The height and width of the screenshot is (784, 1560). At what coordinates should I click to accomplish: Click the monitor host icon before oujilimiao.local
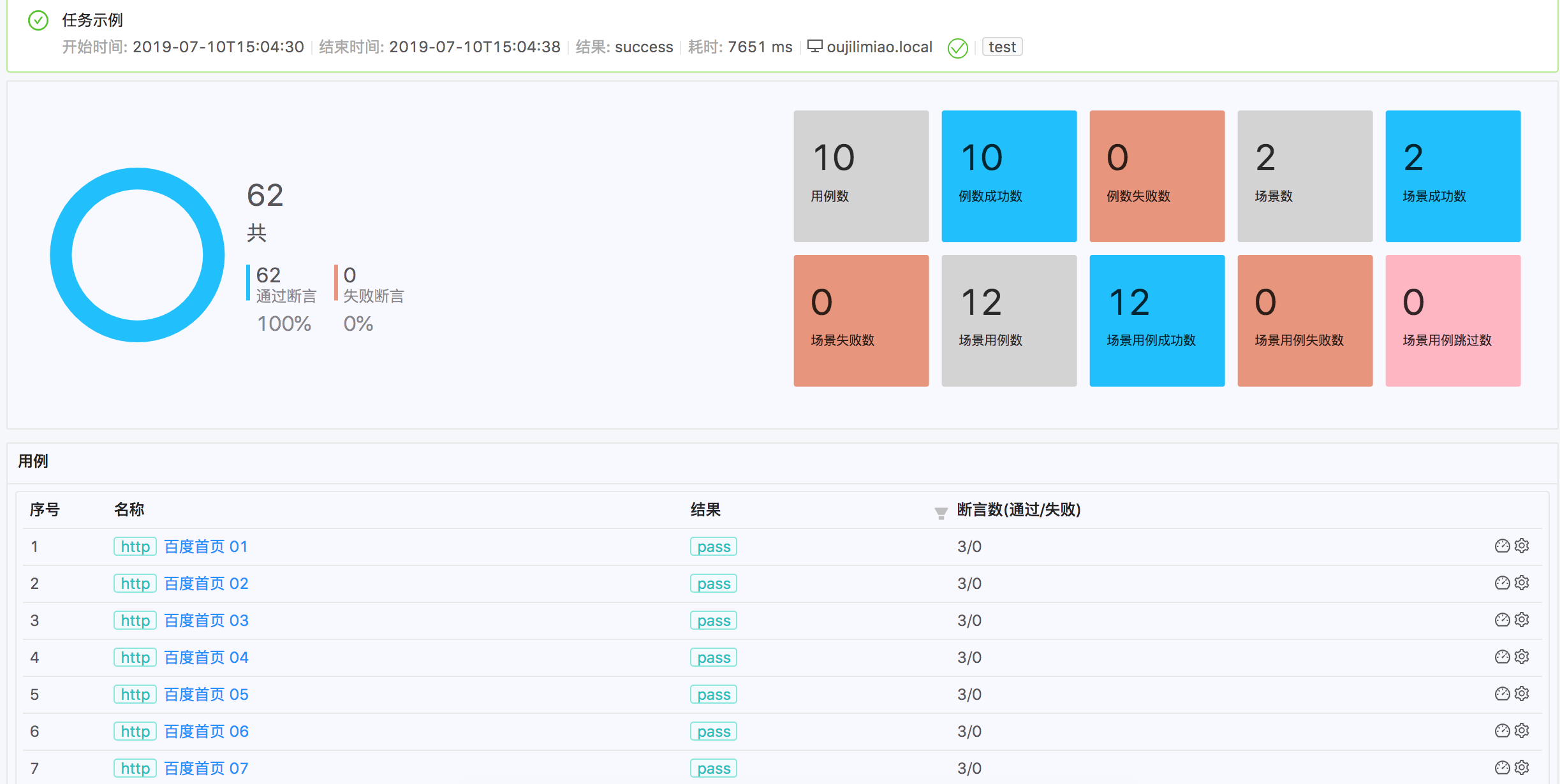click(814, 47)
